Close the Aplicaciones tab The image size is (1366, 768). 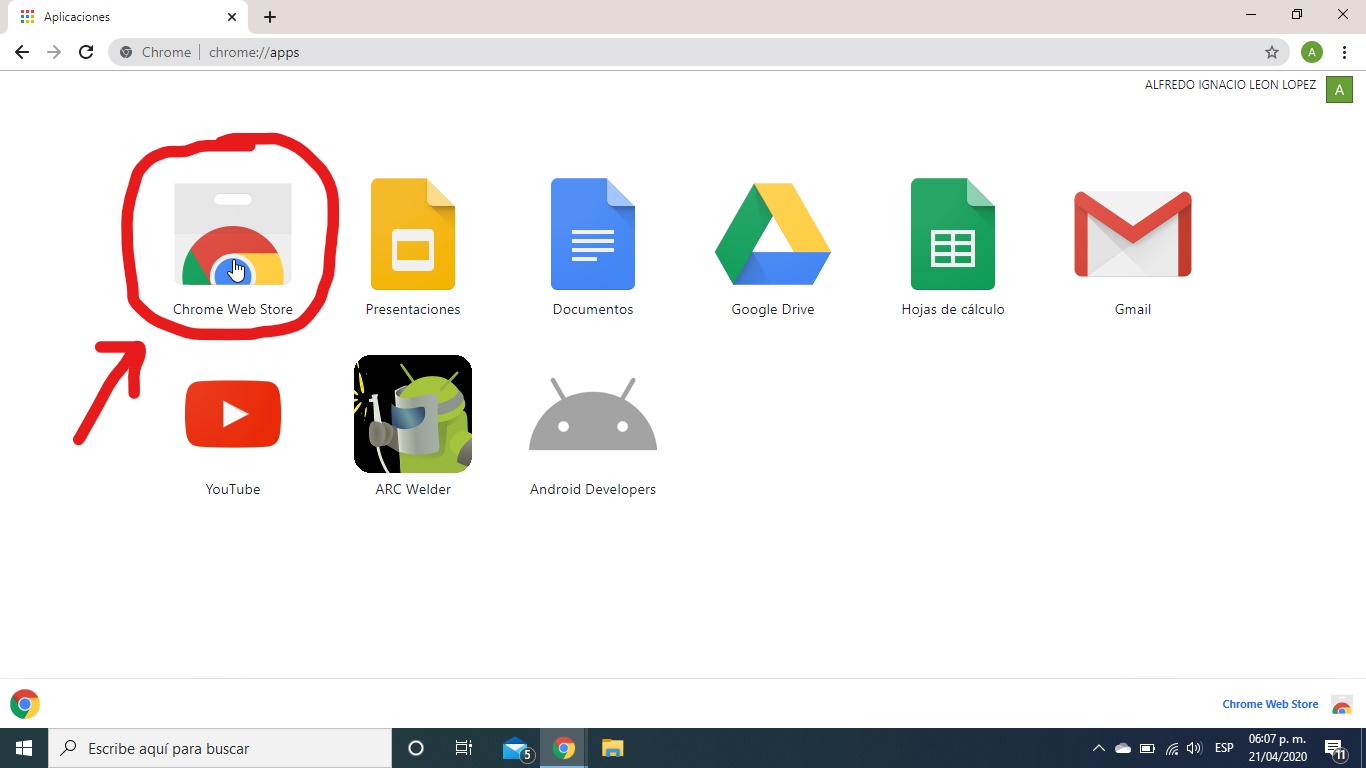(x=232, y=17)
